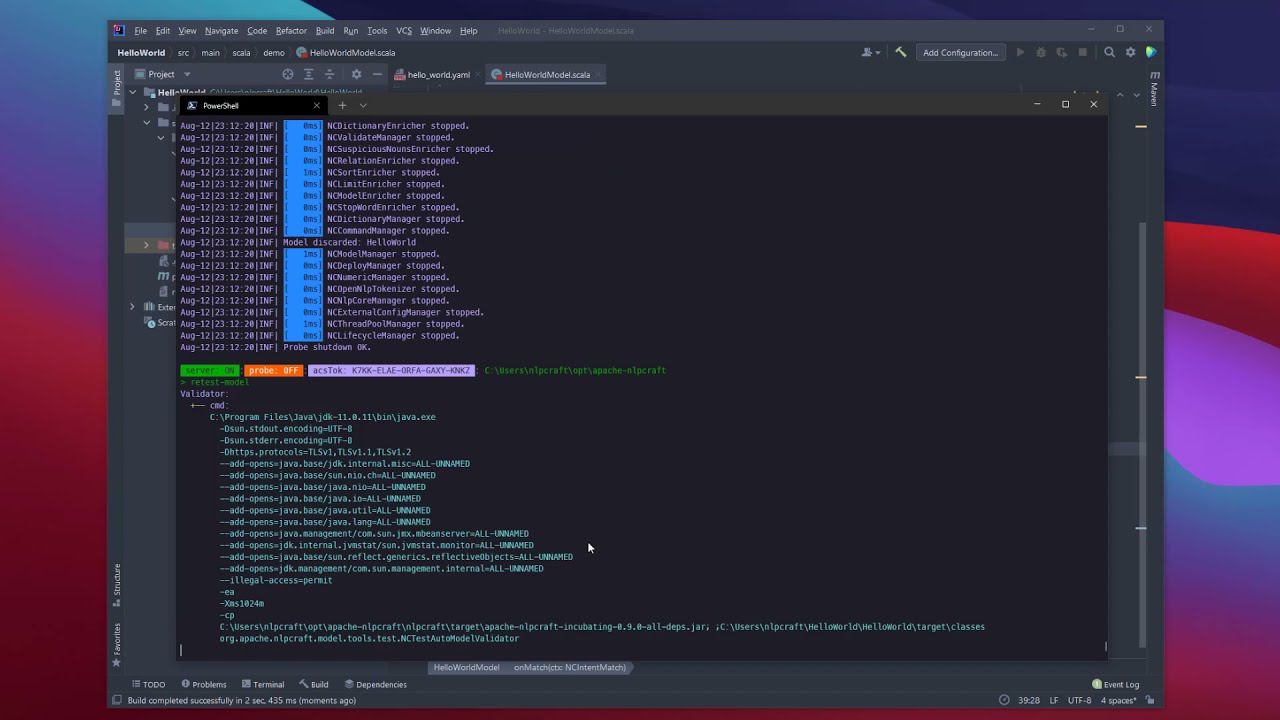Open the Event Log
1280x720 pixels.
coord(1115,684)
